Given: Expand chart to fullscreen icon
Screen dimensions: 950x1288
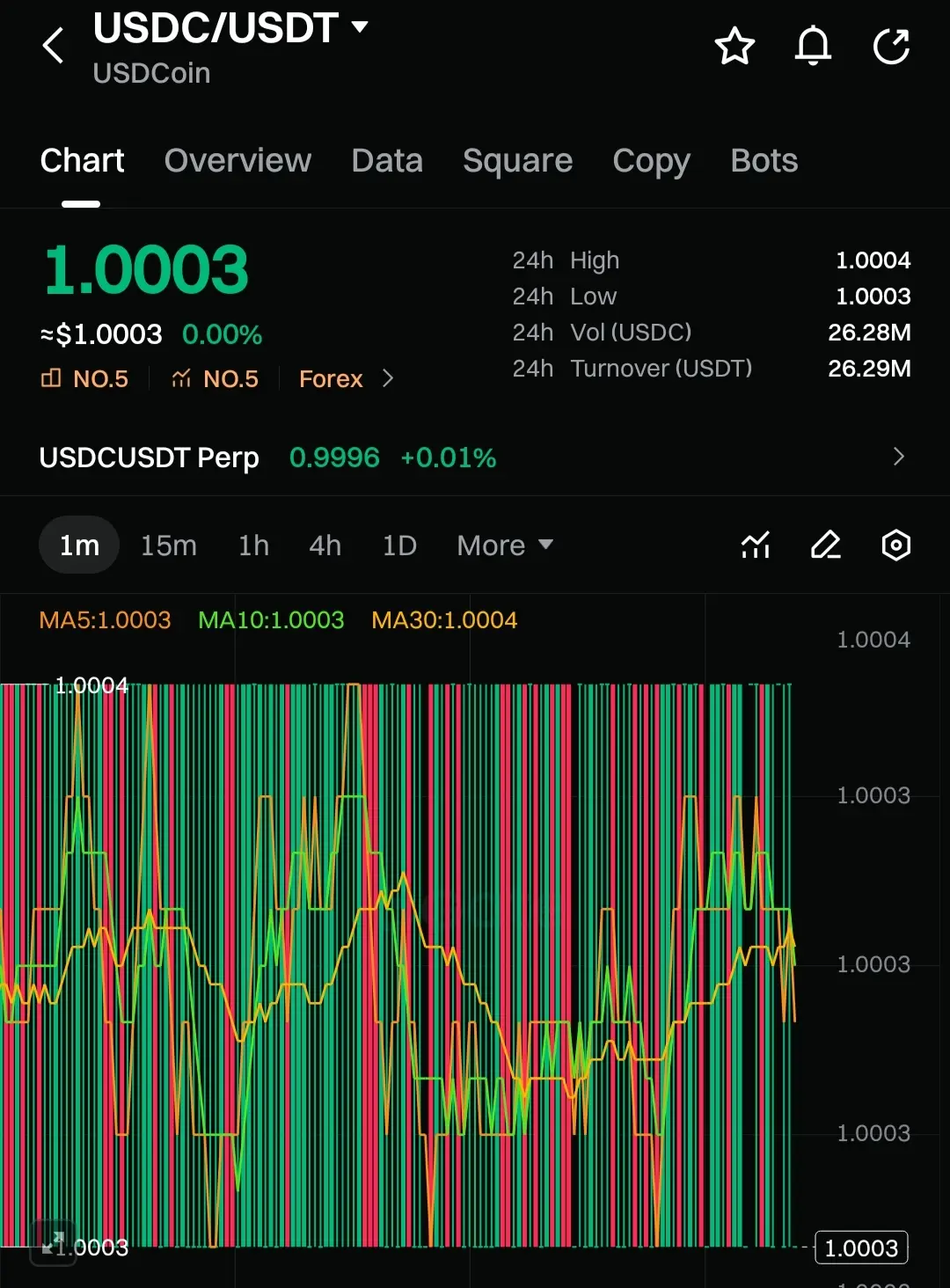Looking at the screenshot, I should (53, 1242).
